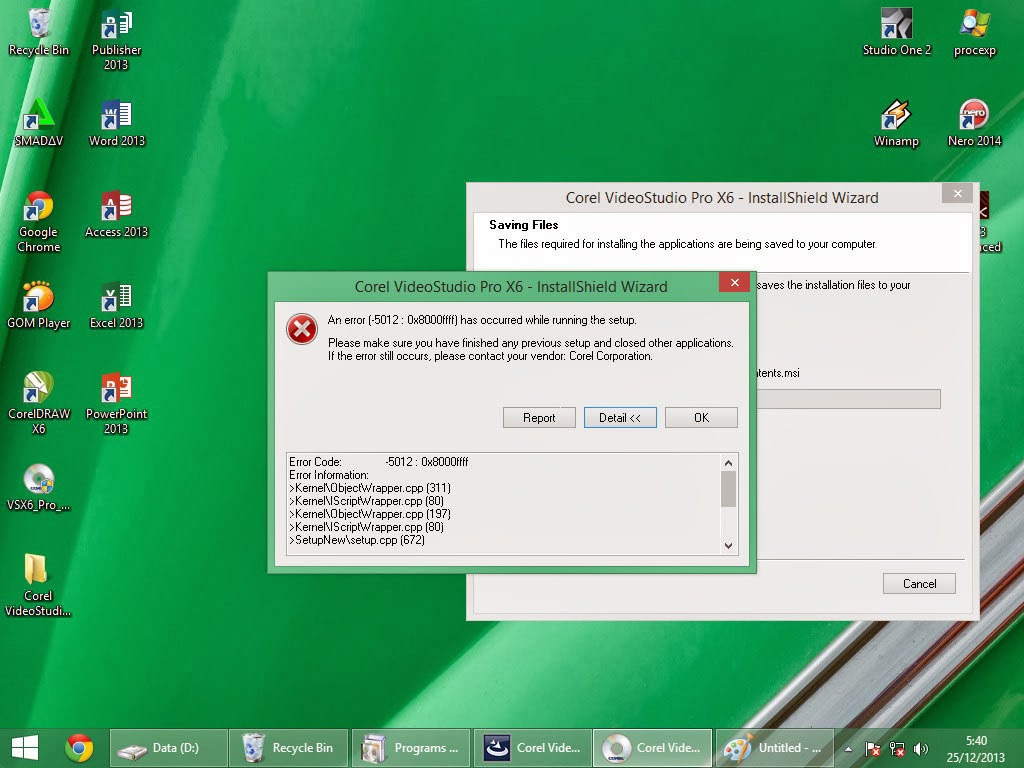Switch to Programs taskbar window
The height and width of the screenshot is (768, 1024).
click(x=411, y=748)
